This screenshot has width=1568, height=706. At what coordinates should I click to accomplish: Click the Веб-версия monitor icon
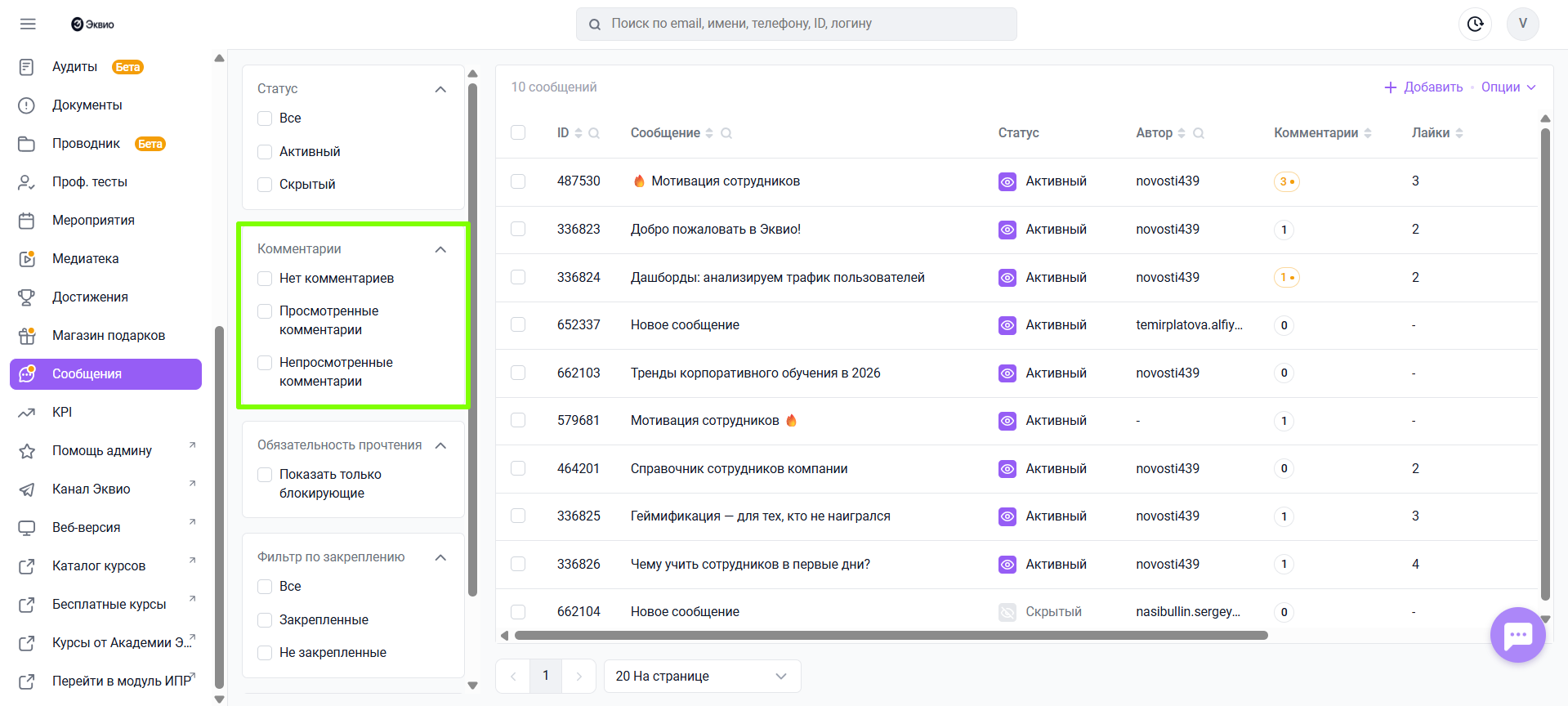[x=27, y=528]
